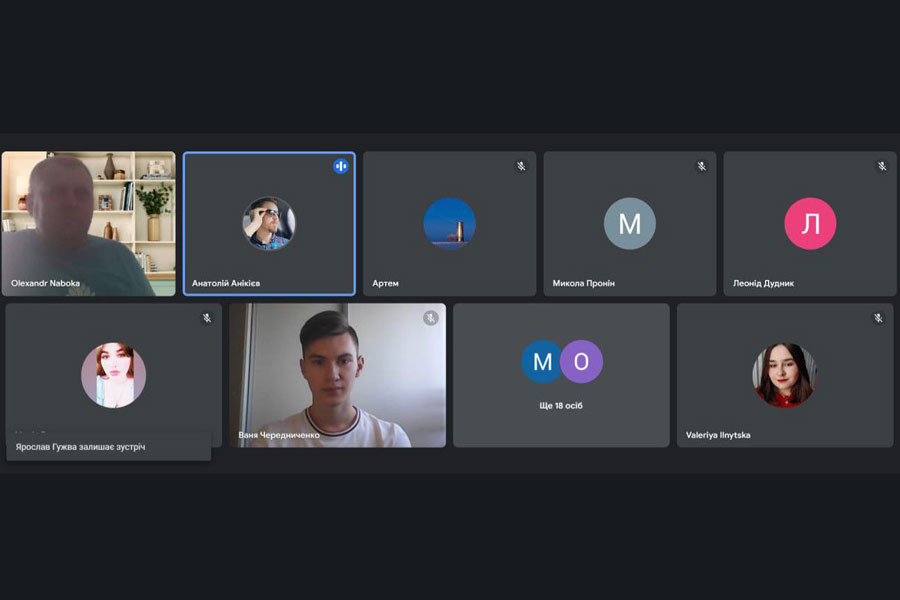This screenshot has height=600, width=900.
Task: Click the 'Ярослав Гужва залишає зустріч' notification
Action: 108,447
